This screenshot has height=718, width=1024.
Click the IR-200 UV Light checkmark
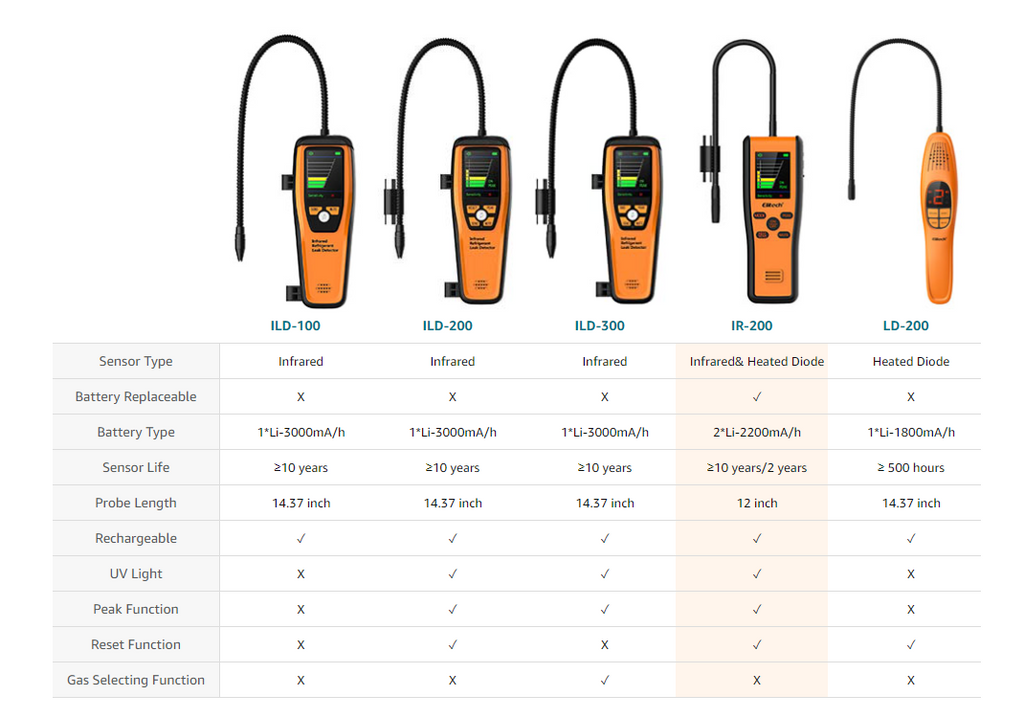tap(757, 574)
